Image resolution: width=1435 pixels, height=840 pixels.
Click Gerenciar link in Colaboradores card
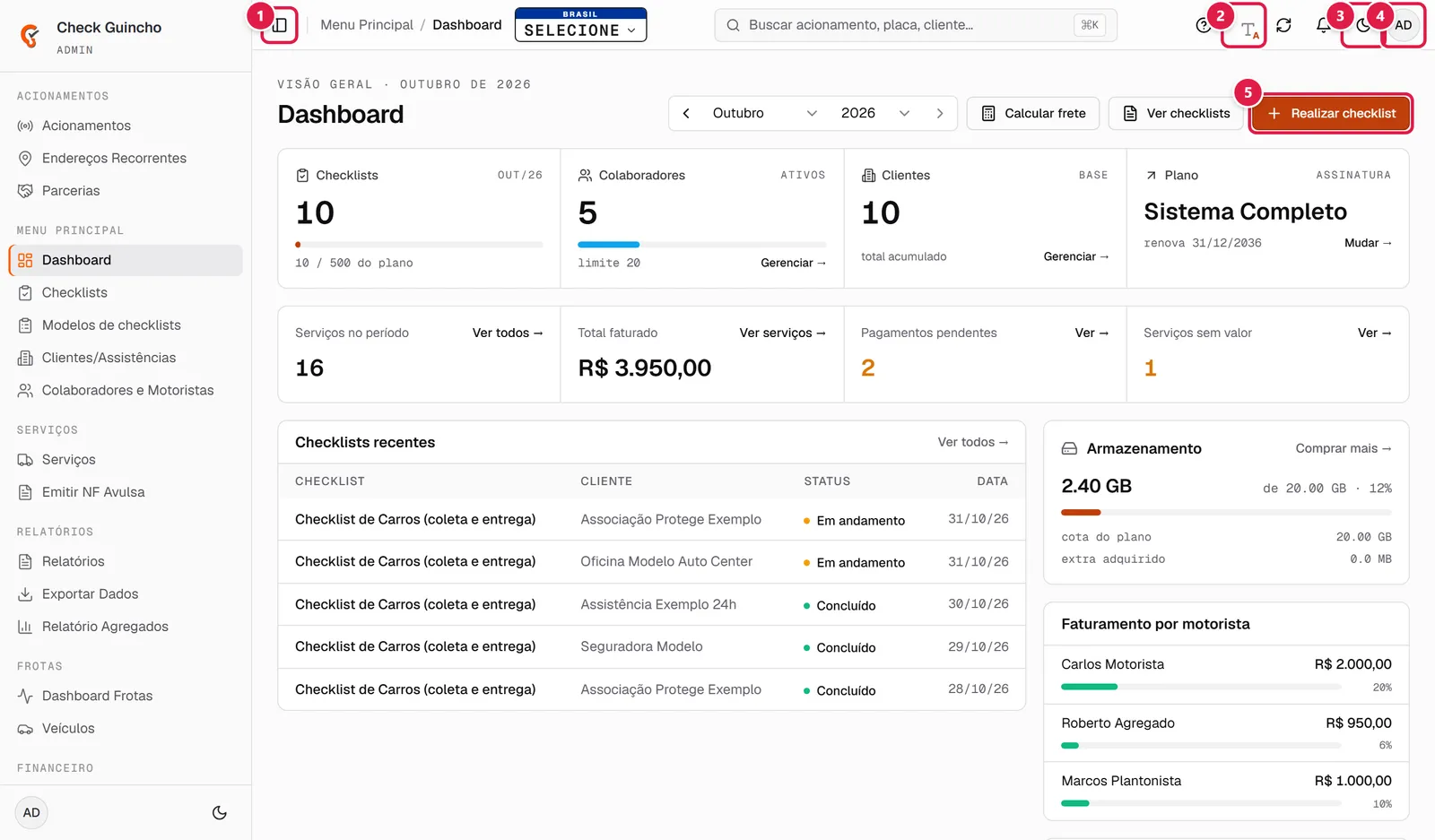tap(793, 263)
